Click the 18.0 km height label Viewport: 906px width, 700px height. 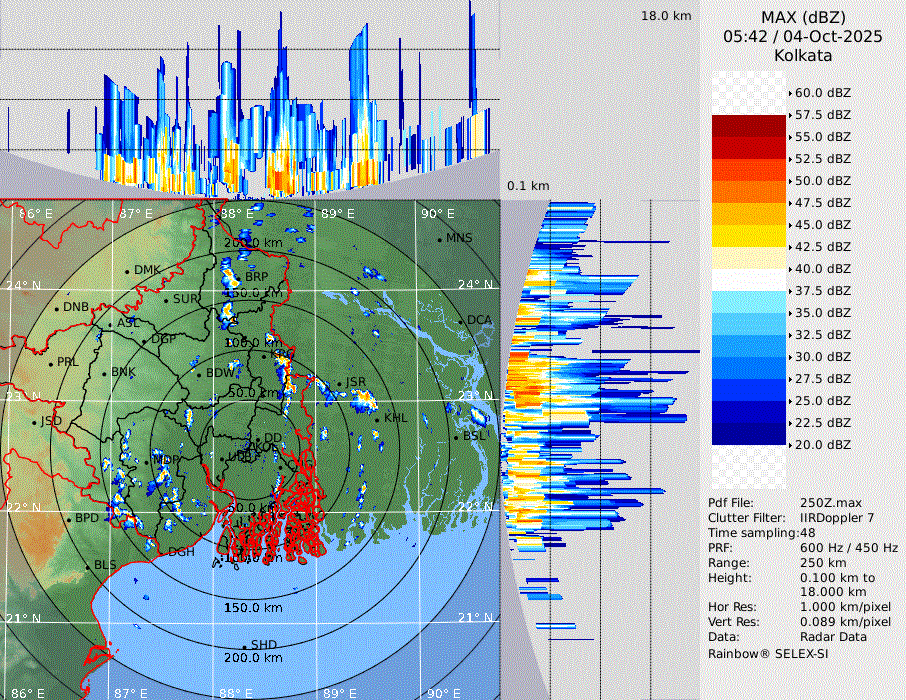click(x=666, y=16)
